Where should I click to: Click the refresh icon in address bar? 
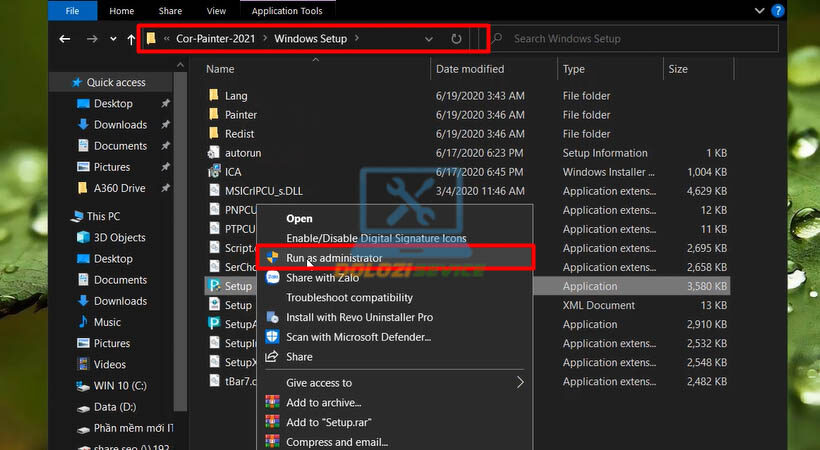(456, 39)
